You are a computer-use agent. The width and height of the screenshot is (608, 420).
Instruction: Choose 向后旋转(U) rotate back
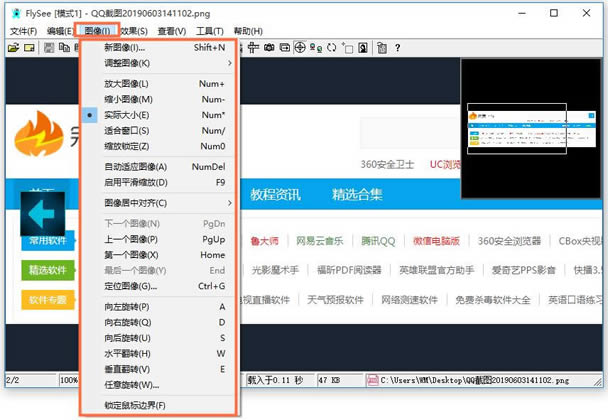[x=158, y=338]
